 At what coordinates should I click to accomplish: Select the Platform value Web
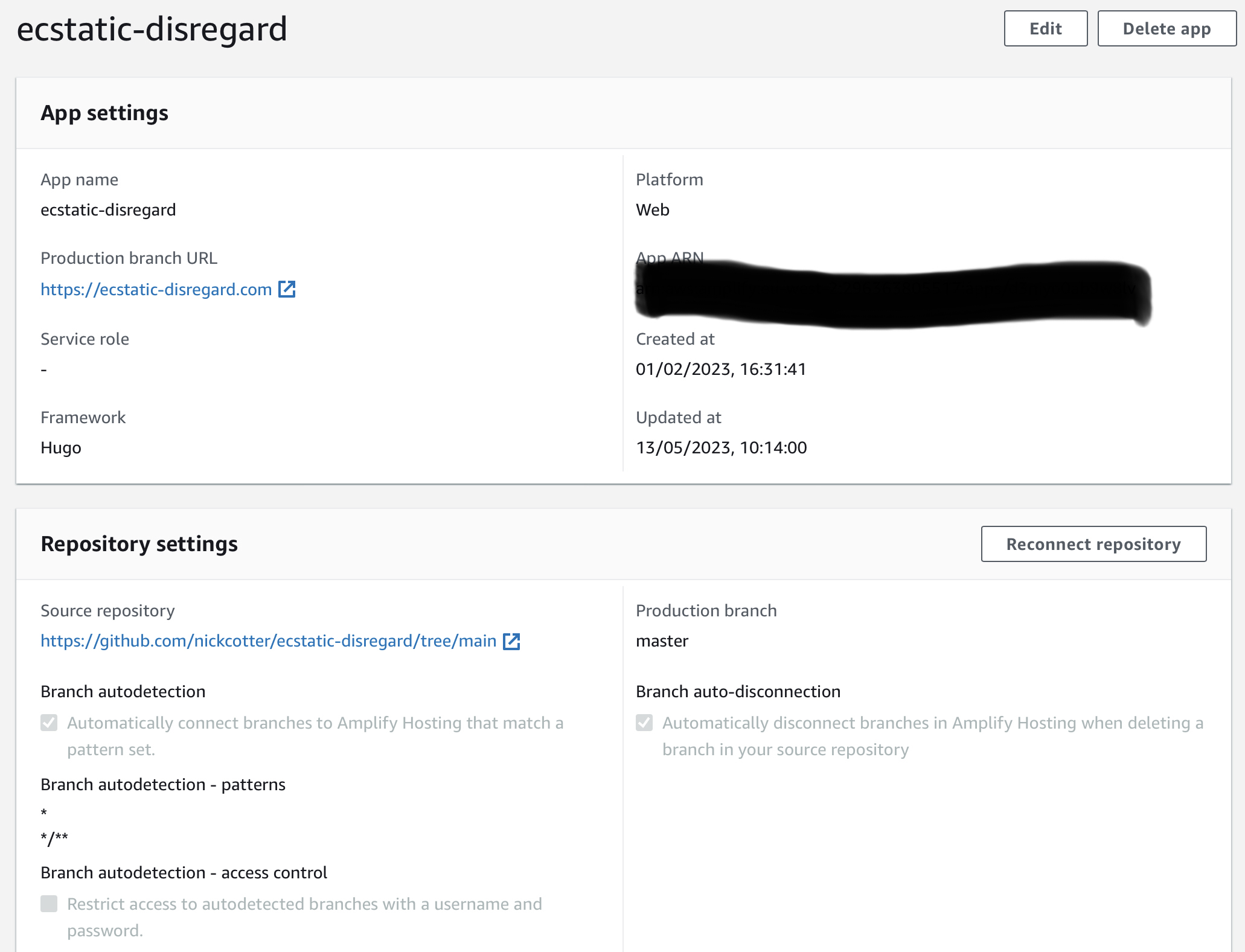click(653, 210)
